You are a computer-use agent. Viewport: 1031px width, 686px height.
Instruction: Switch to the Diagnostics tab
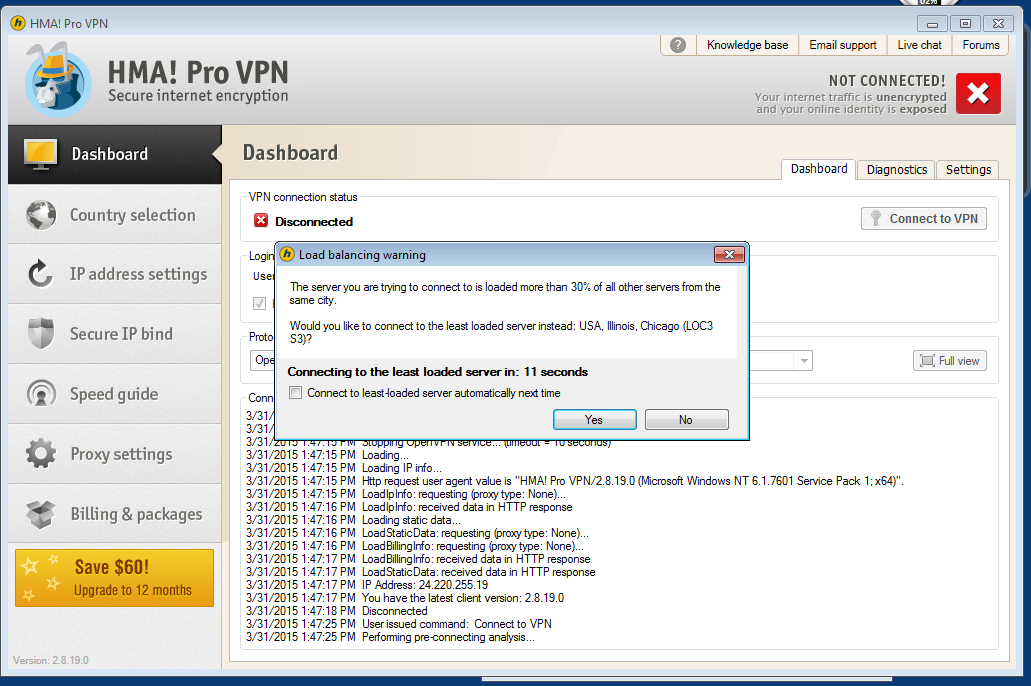coord(896,170)
